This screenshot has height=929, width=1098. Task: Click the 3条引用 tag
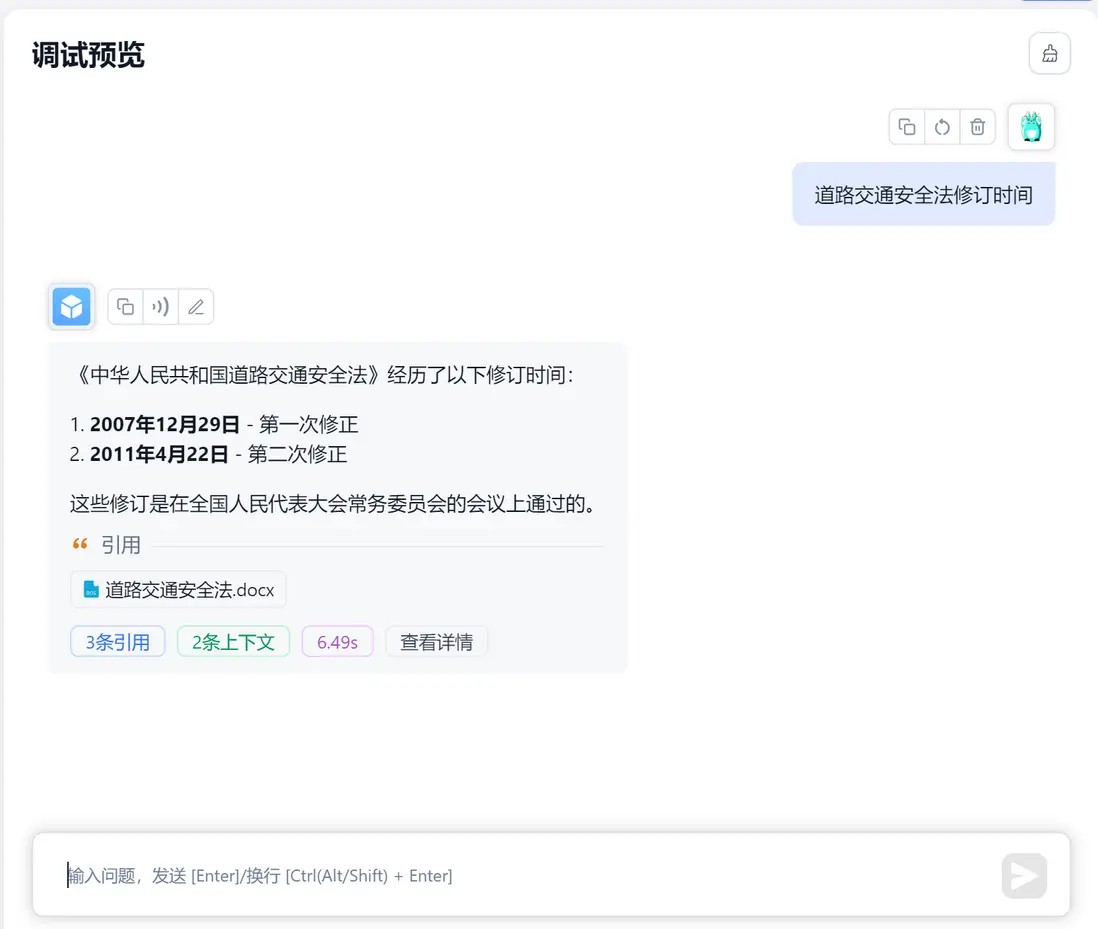click(118, 641)
